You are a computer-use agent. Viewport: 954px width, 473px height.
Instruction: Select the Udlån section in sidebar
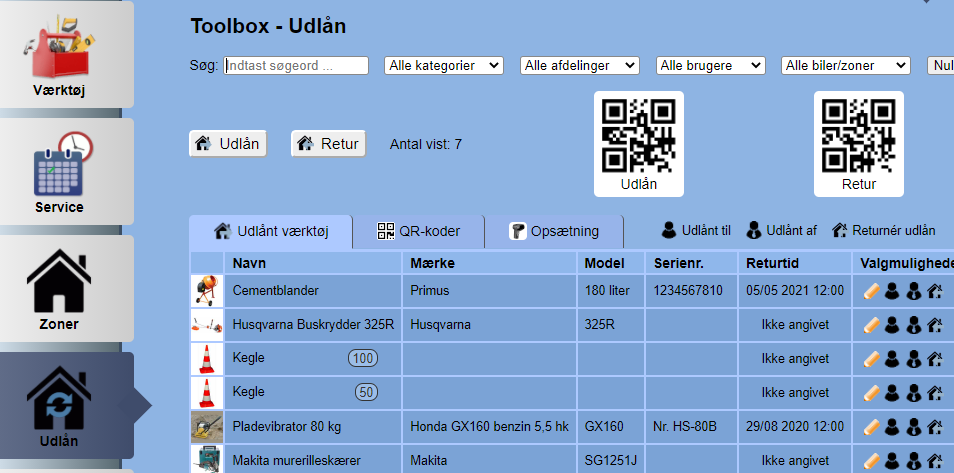coord(66,405)
